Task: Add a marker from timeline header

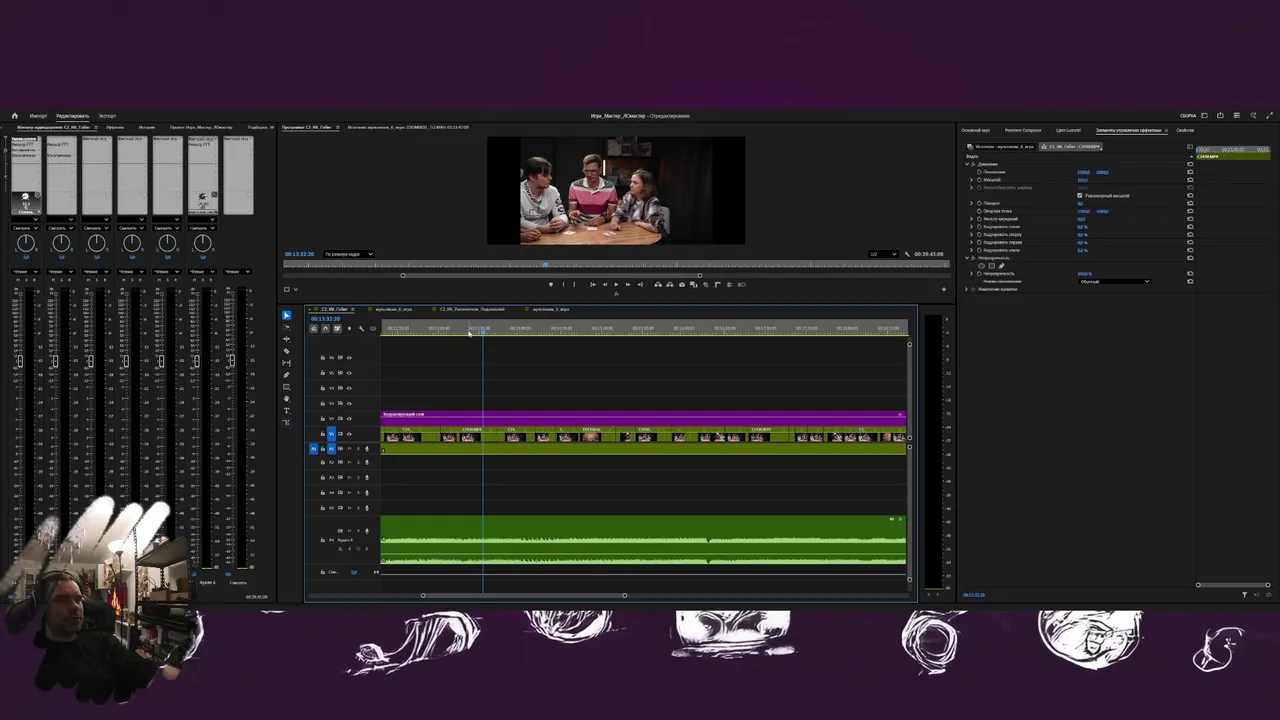Action: click(x=349, y=328)
